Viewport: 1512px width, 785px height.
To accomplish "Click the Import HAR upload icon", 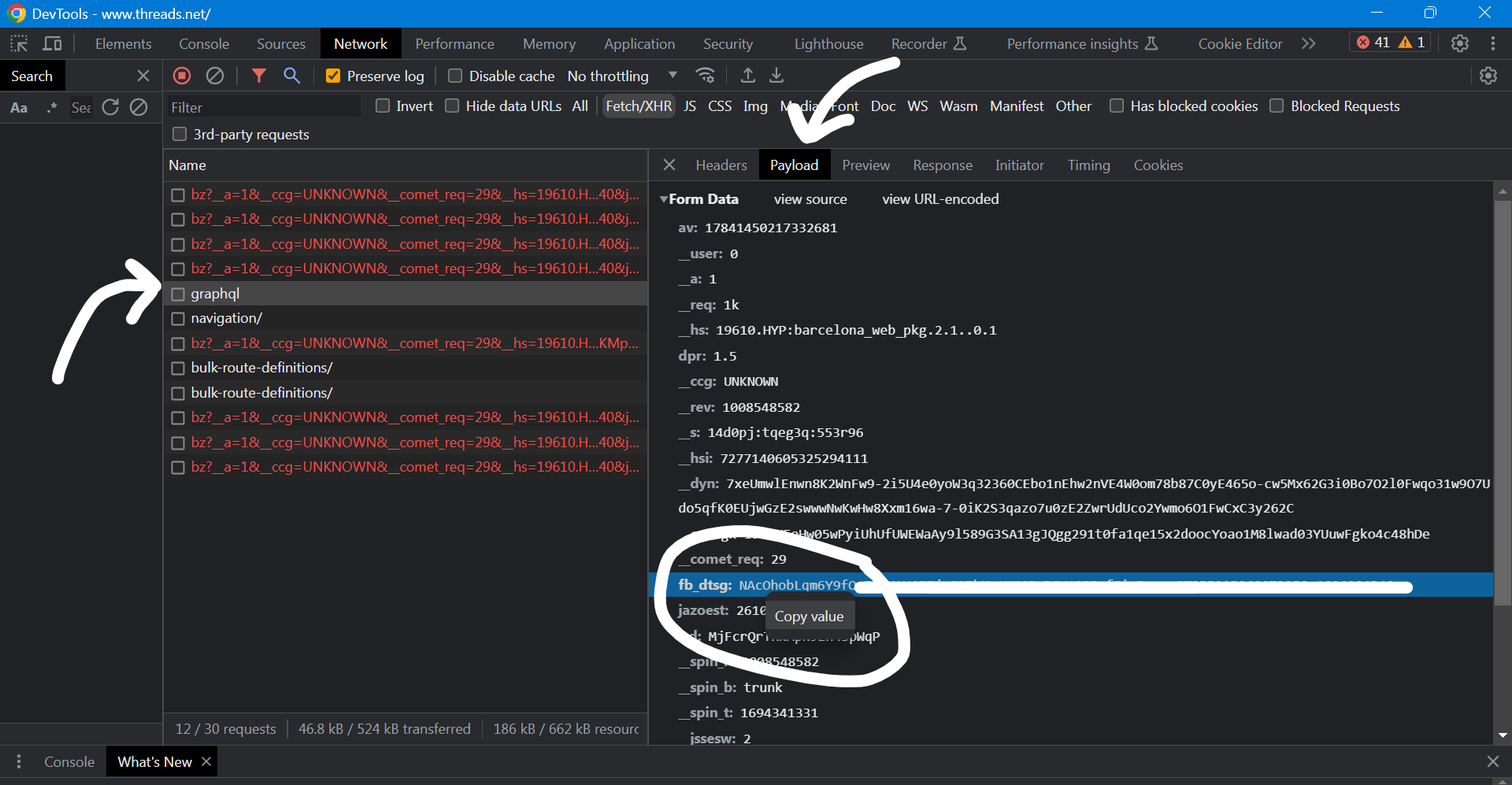I will pyautogui.click(x=748, y=76).
